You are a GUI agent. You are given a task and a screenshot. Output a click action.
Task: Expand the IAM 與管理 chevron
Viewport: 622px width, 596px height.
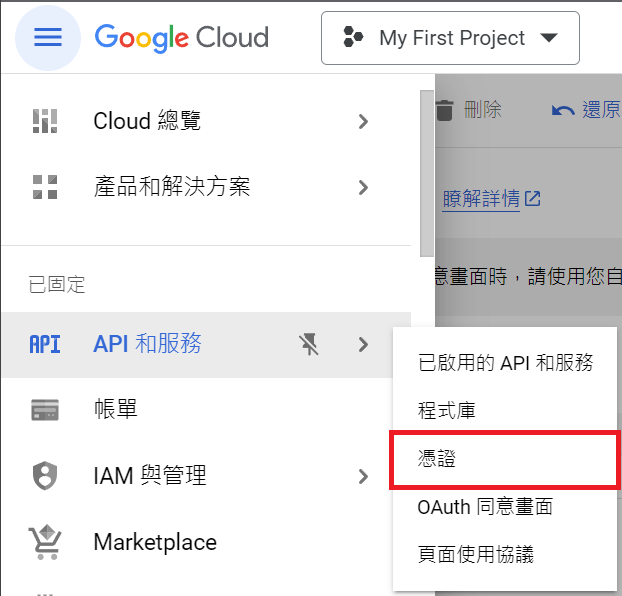363,476
